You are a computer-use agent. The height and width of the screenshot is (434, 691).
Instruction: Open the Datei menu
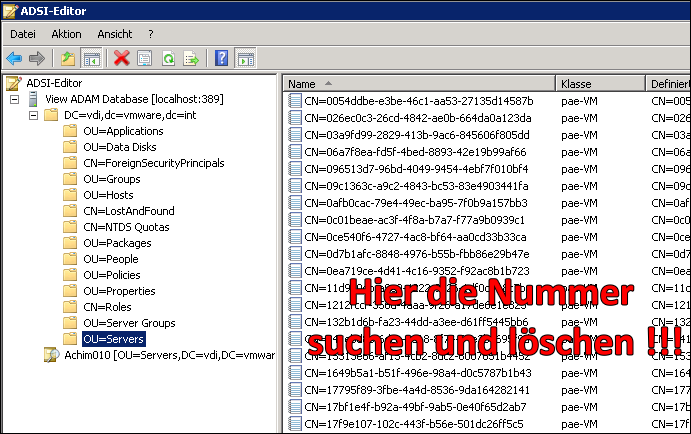[x=23, y=33]
